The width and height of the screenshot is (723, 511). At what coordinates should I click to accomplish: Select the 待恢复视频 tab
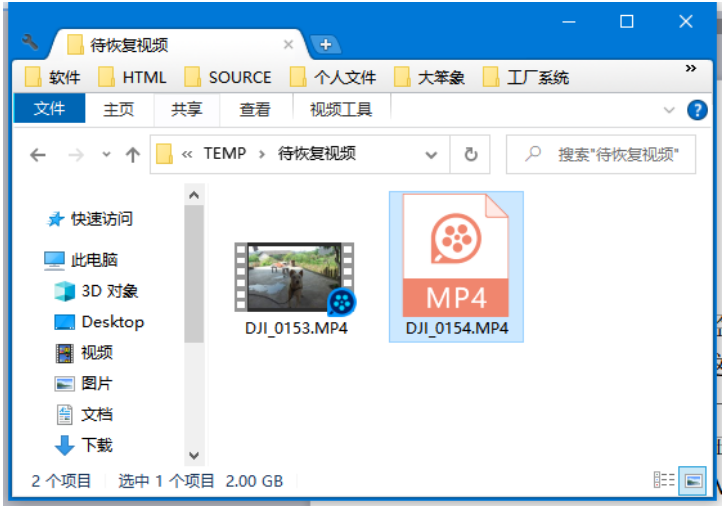[x=178, y=45]
